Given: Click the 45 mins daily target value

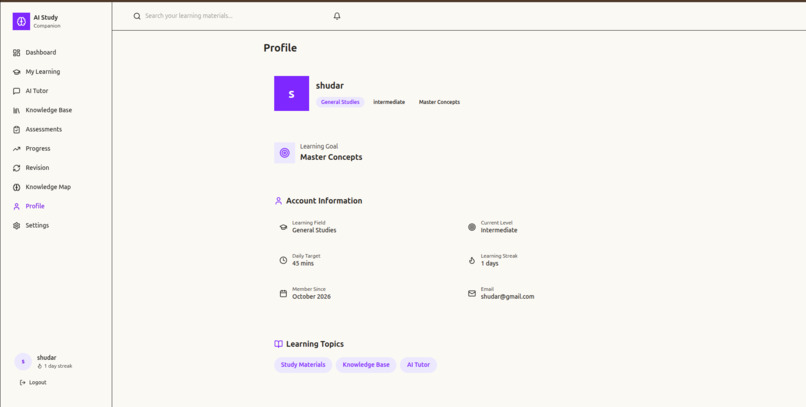Looking at the screenshot, I should pyautogui.click(x=303, y=264).
